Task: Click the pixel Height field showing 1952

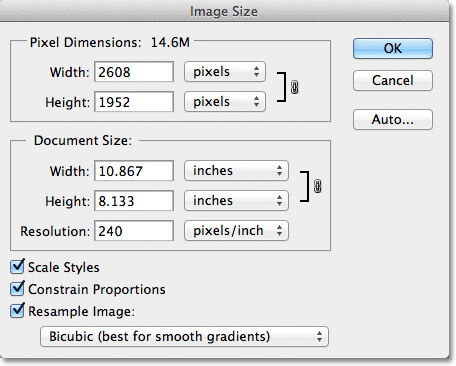Action: (x=134, y=102)
